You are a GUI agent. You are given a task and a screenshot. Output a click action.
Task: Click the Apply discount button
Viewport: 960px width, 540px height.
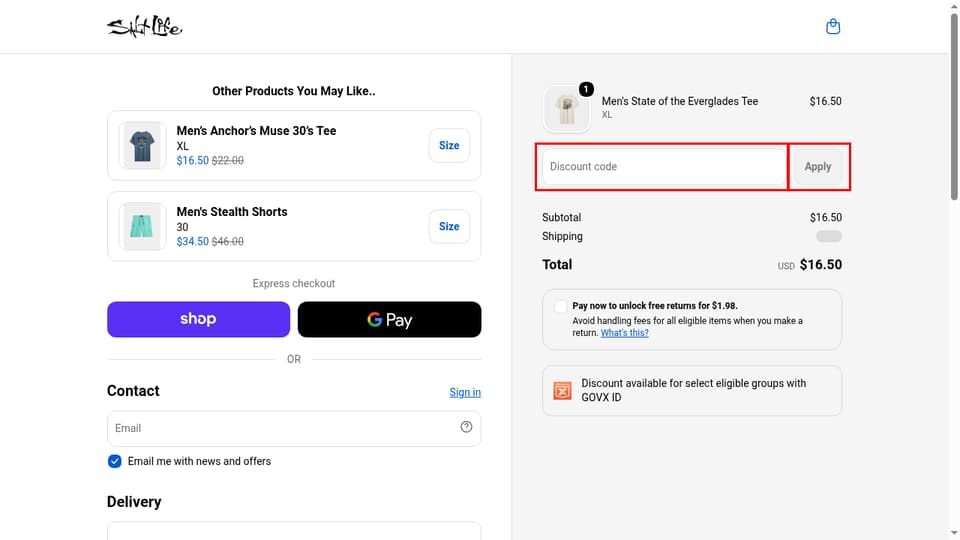(x=817, y=167)
